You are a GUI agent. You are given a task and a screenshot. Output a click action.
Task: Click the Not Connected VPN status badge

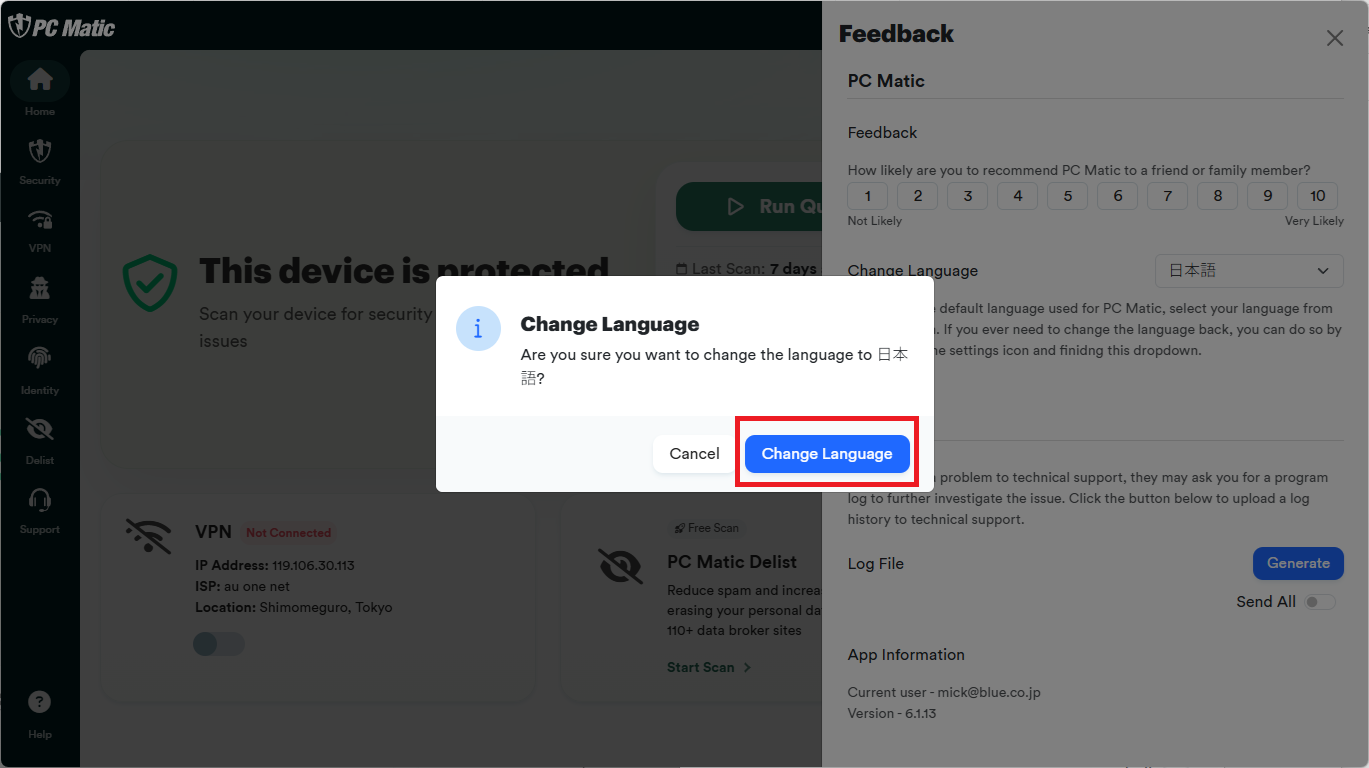pyautogui.click(x=289, y=533)
